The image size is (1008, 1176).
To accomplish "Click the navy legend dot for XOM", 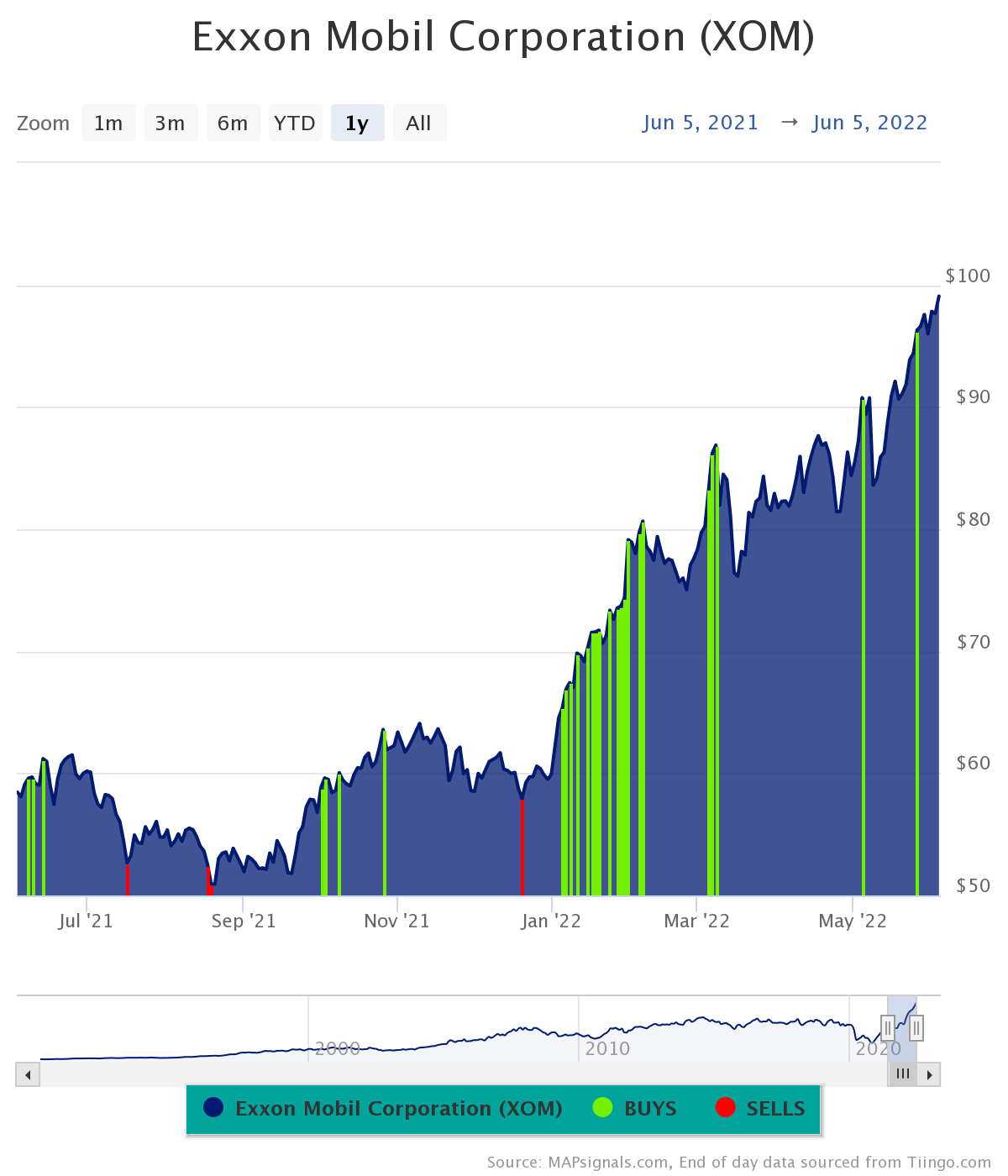I will (212, 1109).
